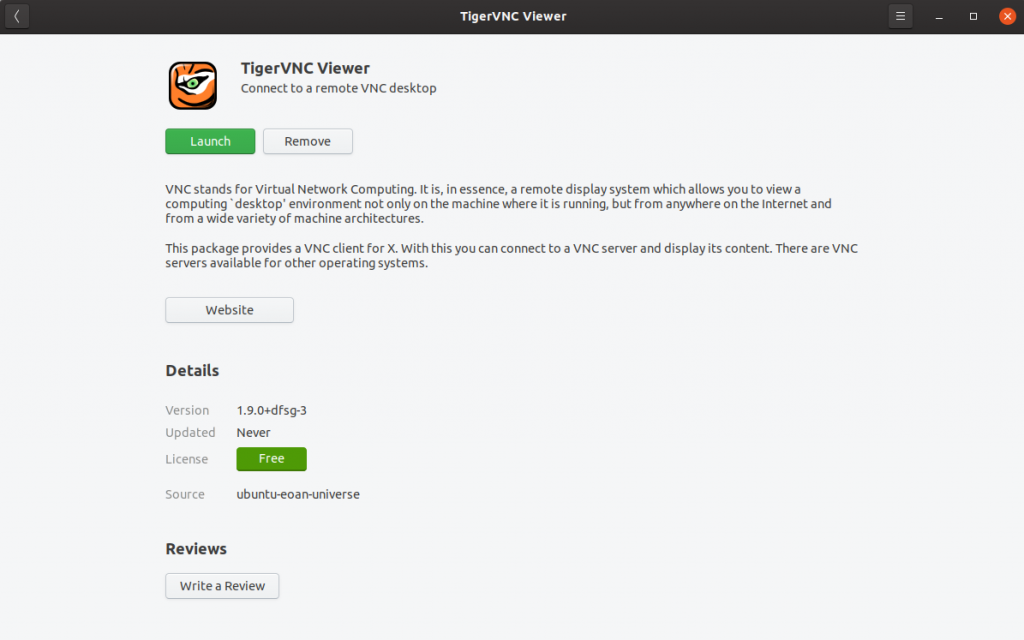The width and height of the screenshot is (1024, 640).
Task: Click the TigerVNC Viewer app name heading
Action: 305,68
